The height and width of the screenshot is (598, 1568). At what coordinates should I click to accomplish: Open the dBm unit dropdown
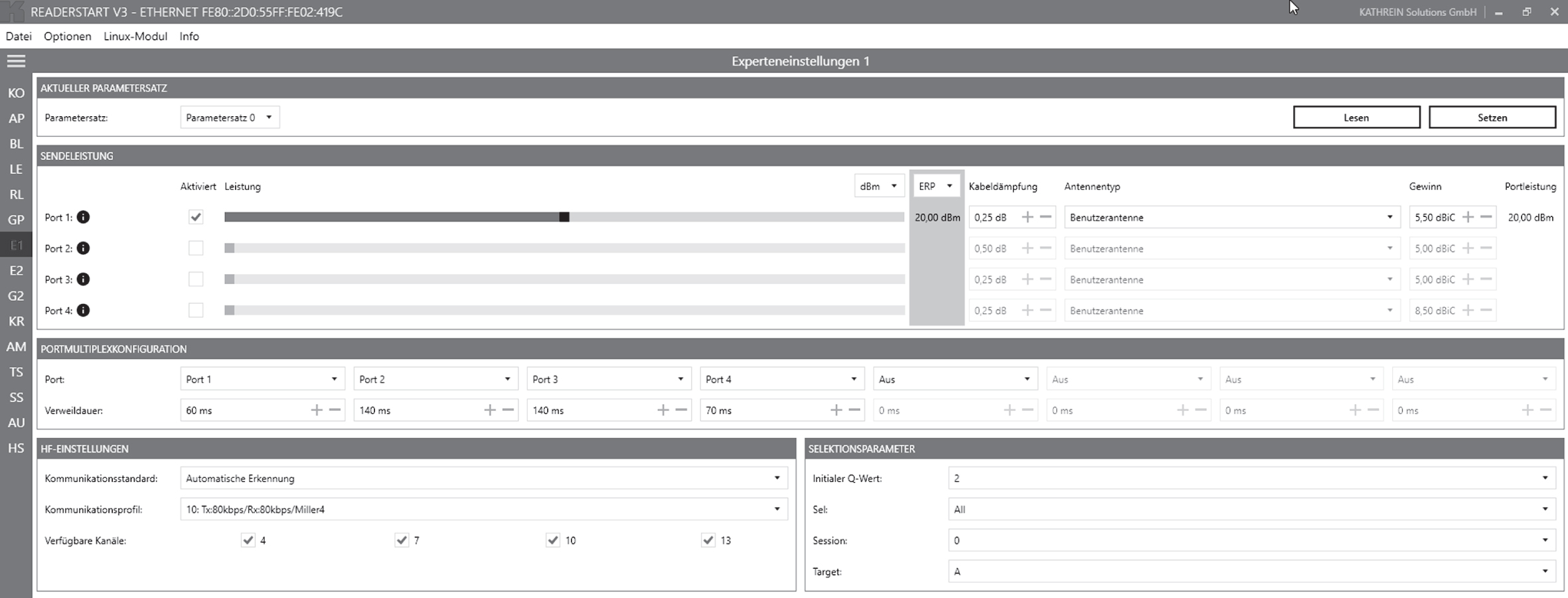click(879, 186)
